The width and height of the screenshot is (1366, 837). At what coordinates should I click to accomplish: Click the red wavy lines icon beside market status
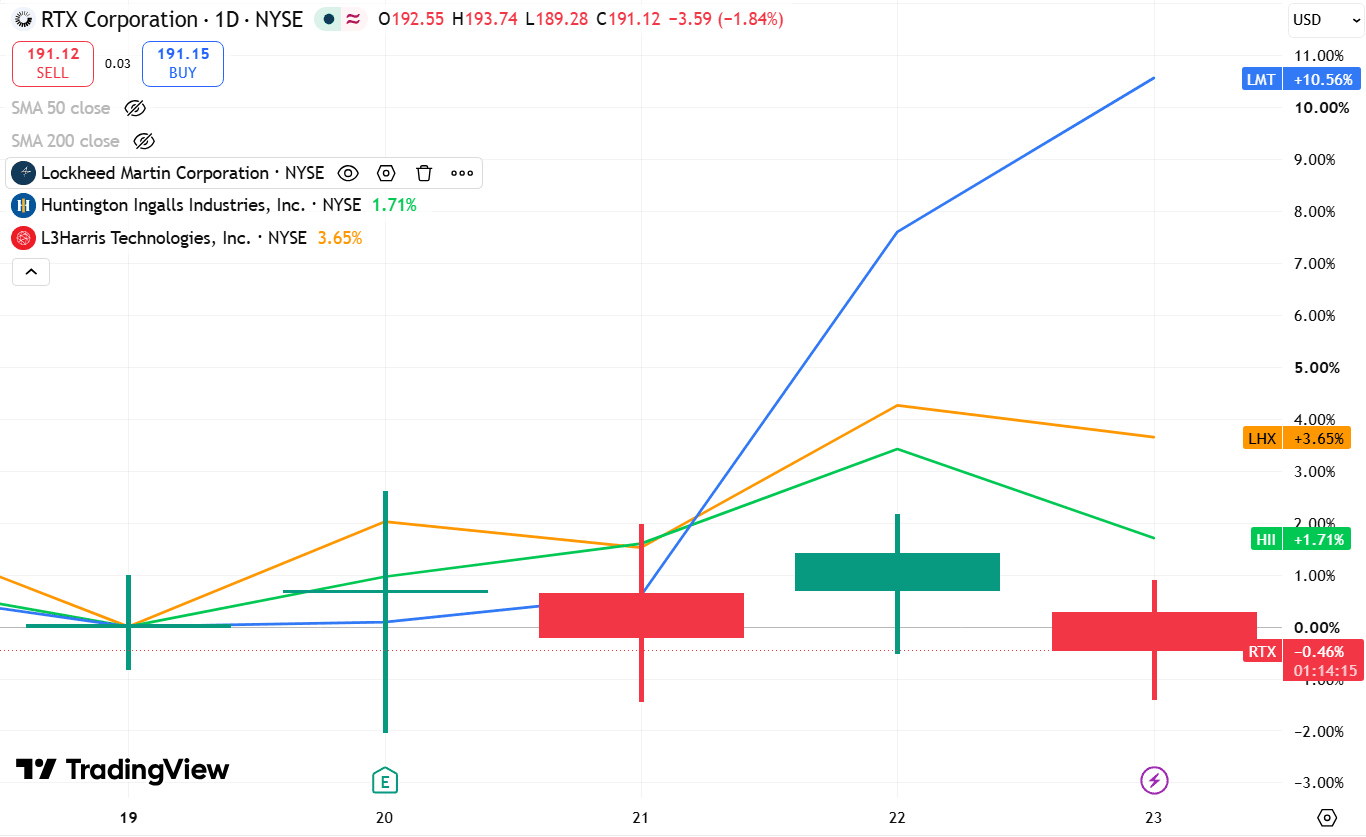pyautogui.click(x=353, y=19)
